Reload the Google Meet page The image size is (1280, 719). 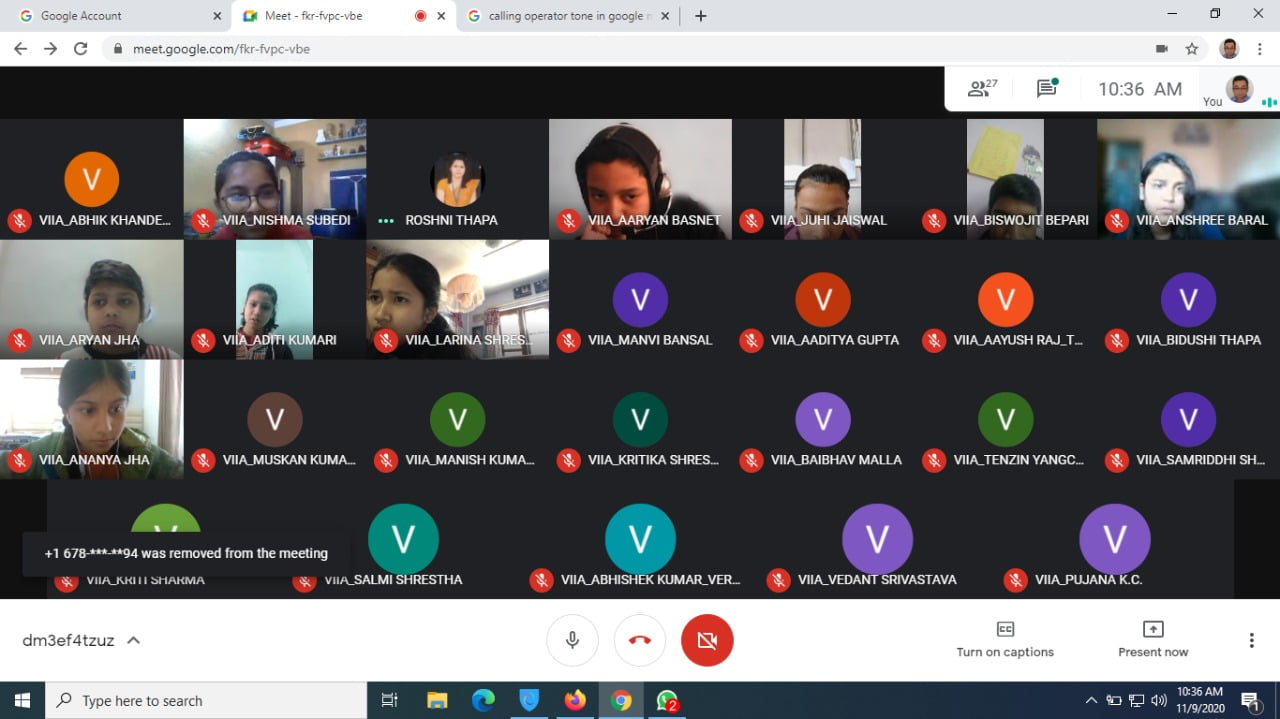(81, 48)
